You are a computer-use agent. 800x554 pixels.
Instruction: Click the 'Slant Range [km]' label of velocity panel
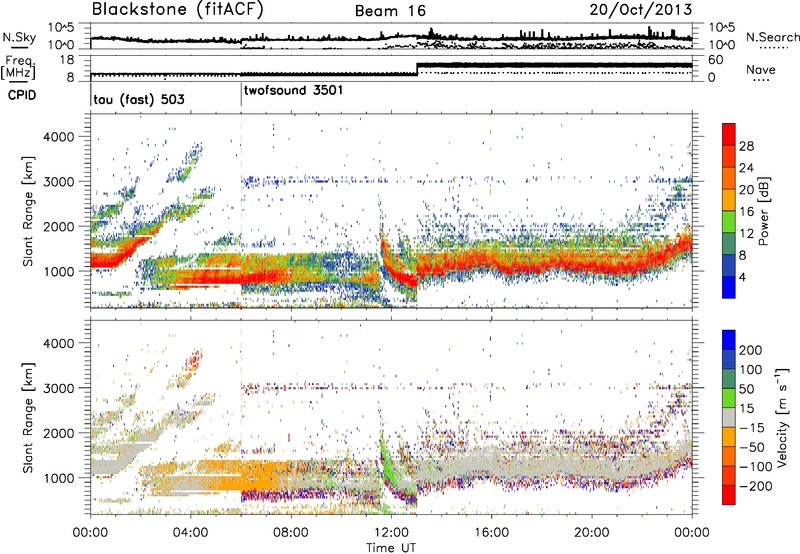[28, 417]
